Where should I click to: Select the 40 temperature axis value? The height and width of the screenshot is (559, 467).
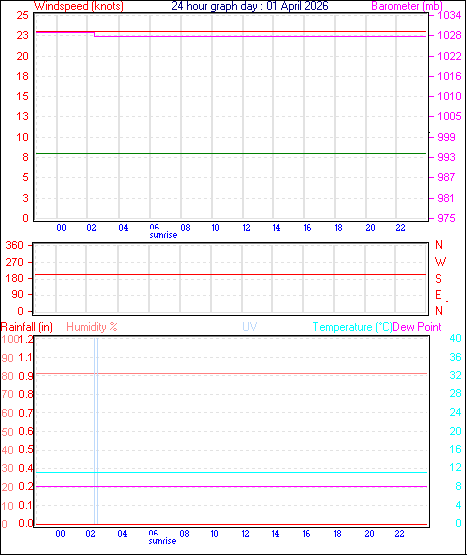point(455,338)
